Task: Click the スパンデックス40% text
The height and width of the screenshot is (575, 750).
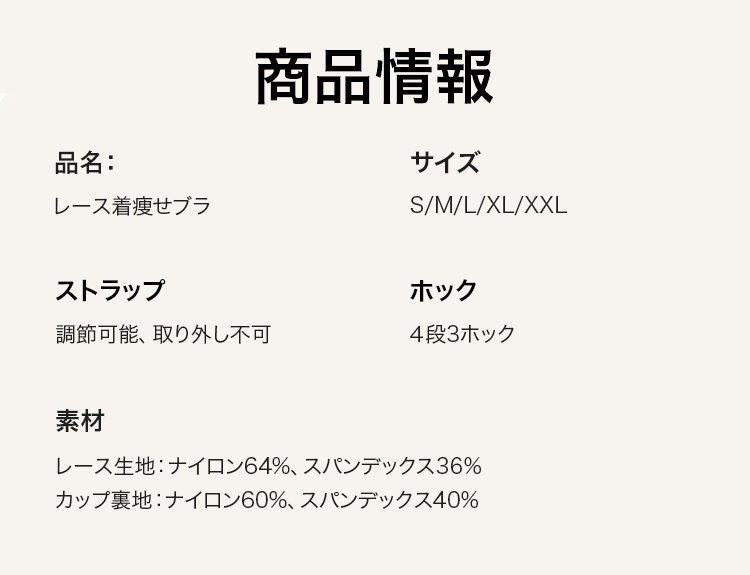Action: coord(389,500)
